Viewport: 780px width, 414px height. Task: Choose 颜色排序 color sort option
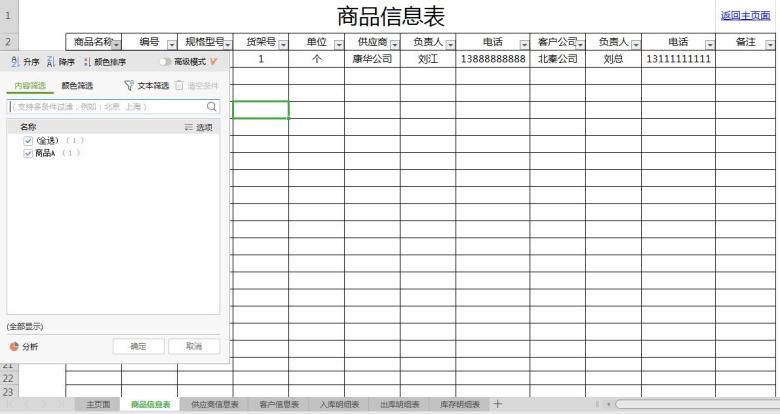point(105,62)
